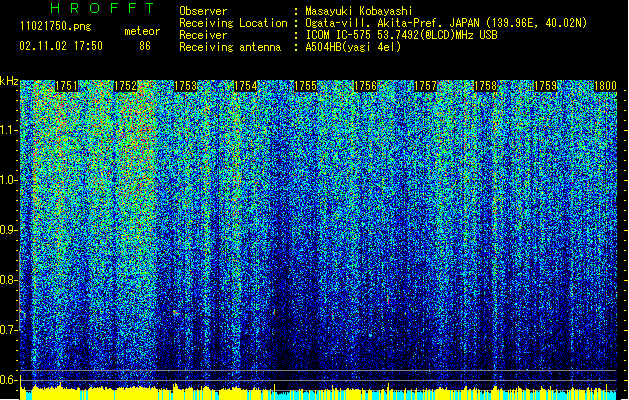Click the 1758 time marker
The width and height of the screenshot is (629, 400).
pos(485,86)
